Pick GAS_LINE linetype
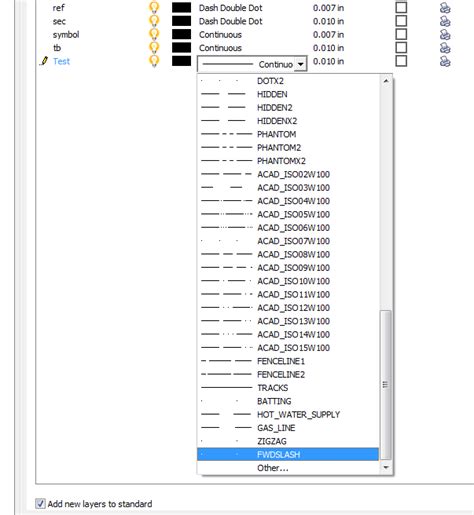Image resolution: width=474 pixels, height=515 pixels. click(288, 428)
